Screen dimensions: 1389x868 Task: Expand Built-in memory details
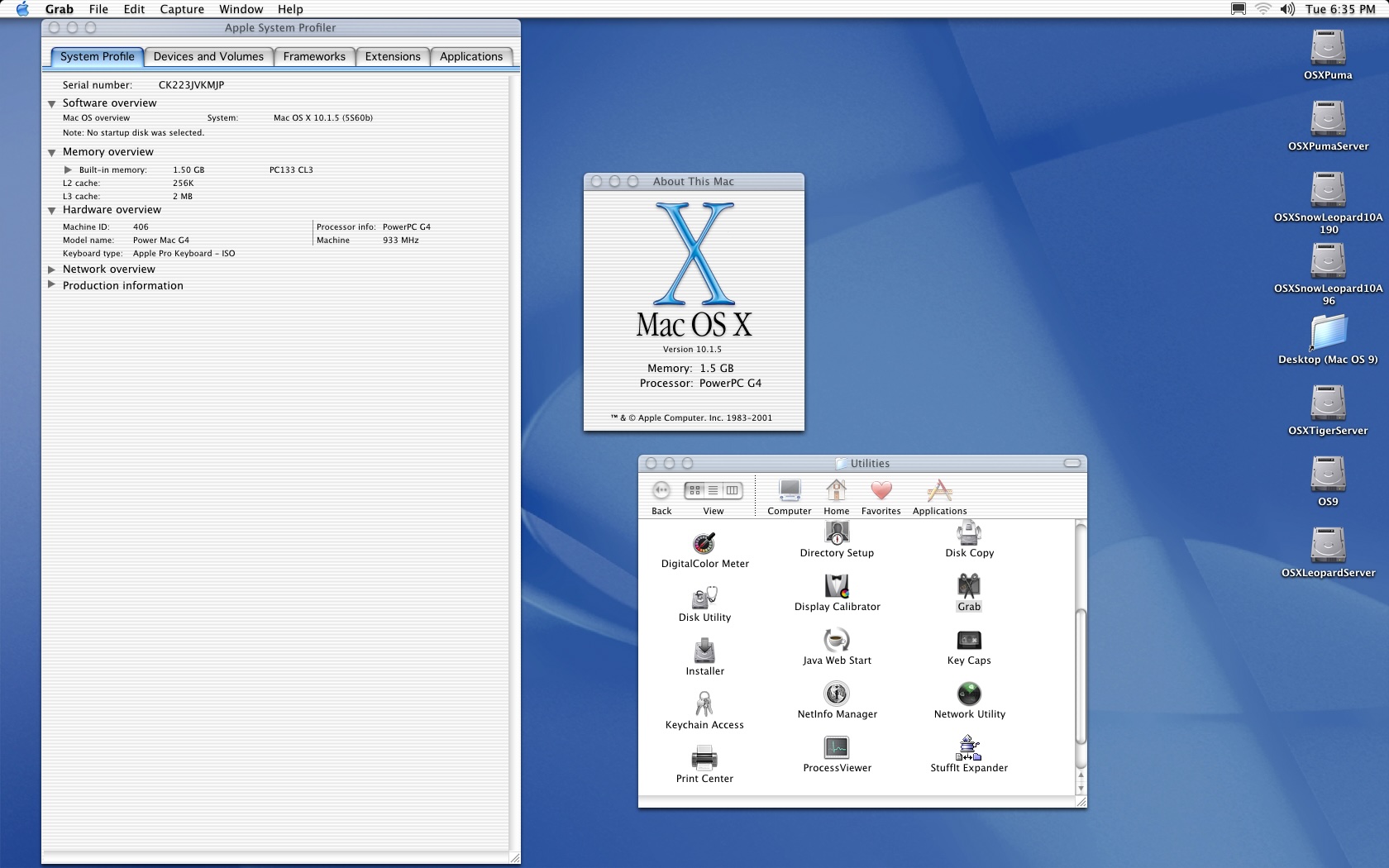click(x=69, y=169)
